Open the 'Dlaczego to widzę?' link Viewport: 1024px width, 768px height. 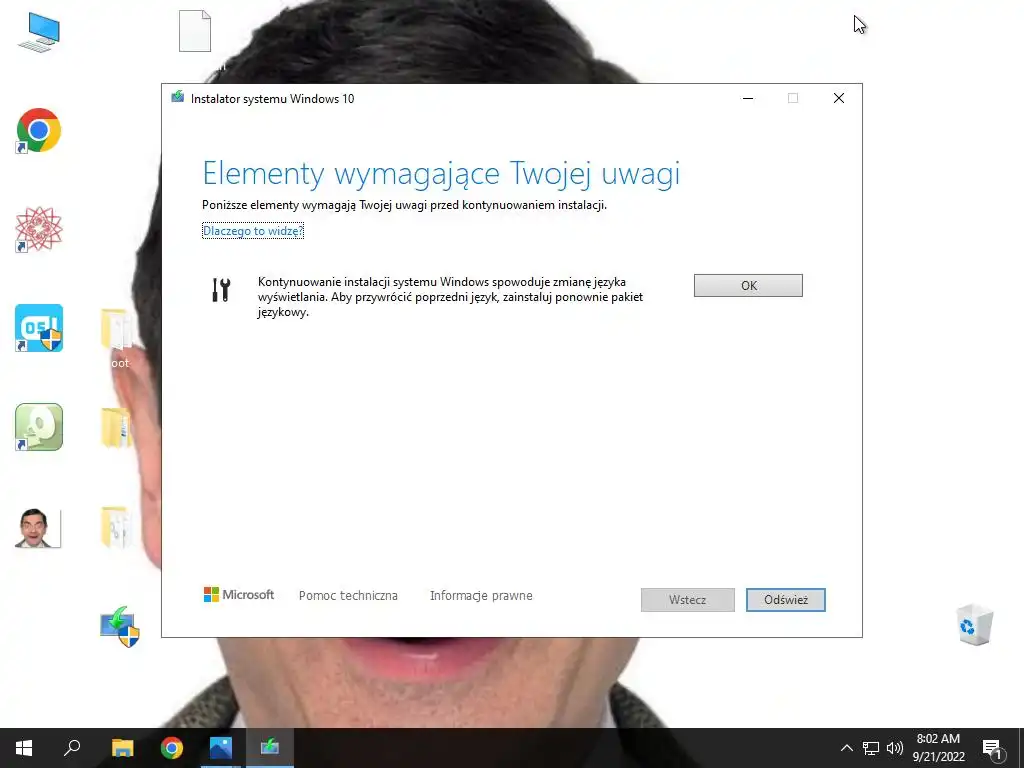[x=253, y=231]
